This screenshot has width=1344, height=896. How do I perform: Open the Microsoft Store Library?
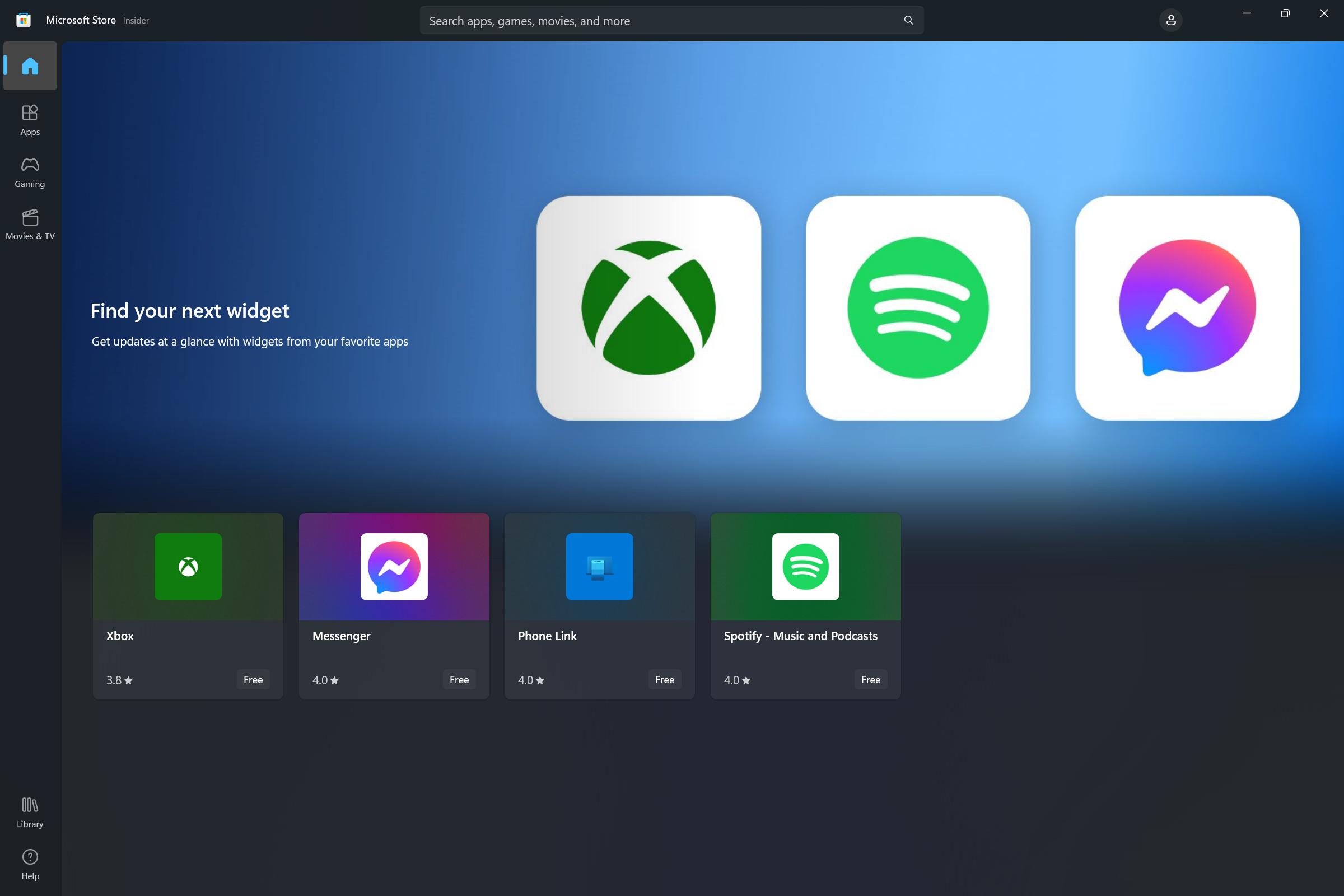coord(30,812)
